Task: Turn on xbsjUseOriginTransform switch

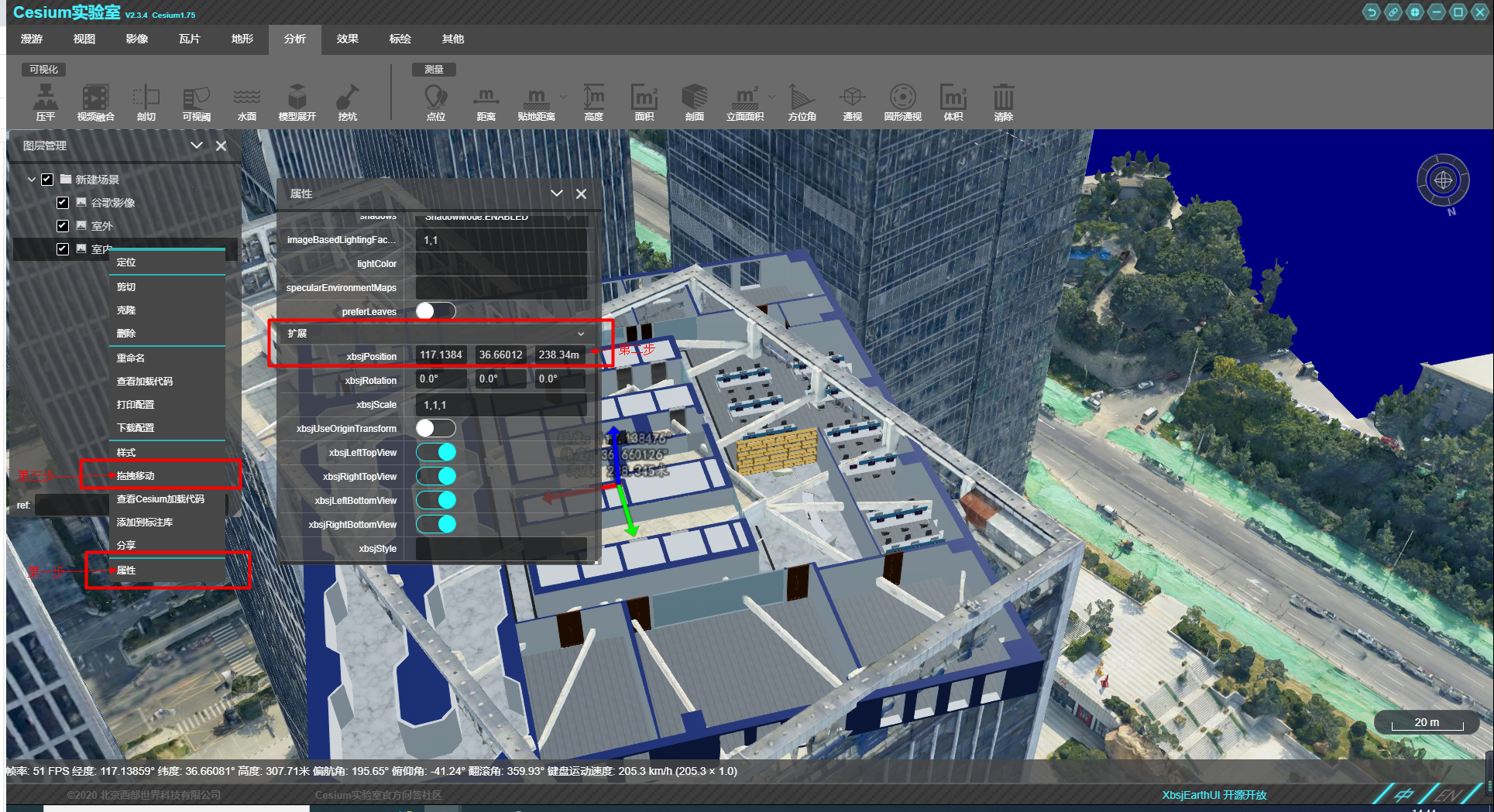Action: pyautogui.click(x=436, y=428)
